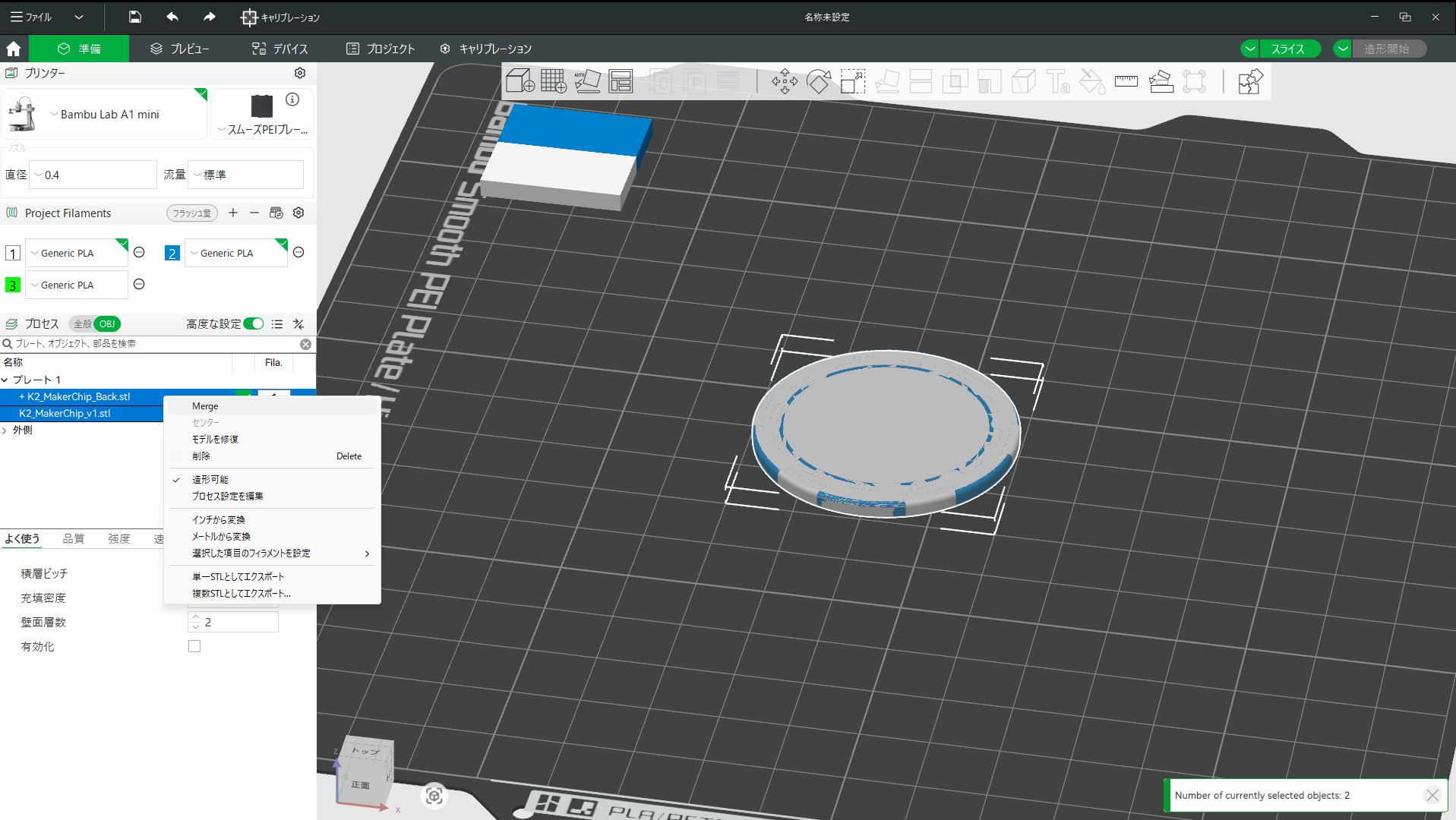Select the Scale tool
1456x820 pixels.
pyautogui.click(x=852, y=81)
